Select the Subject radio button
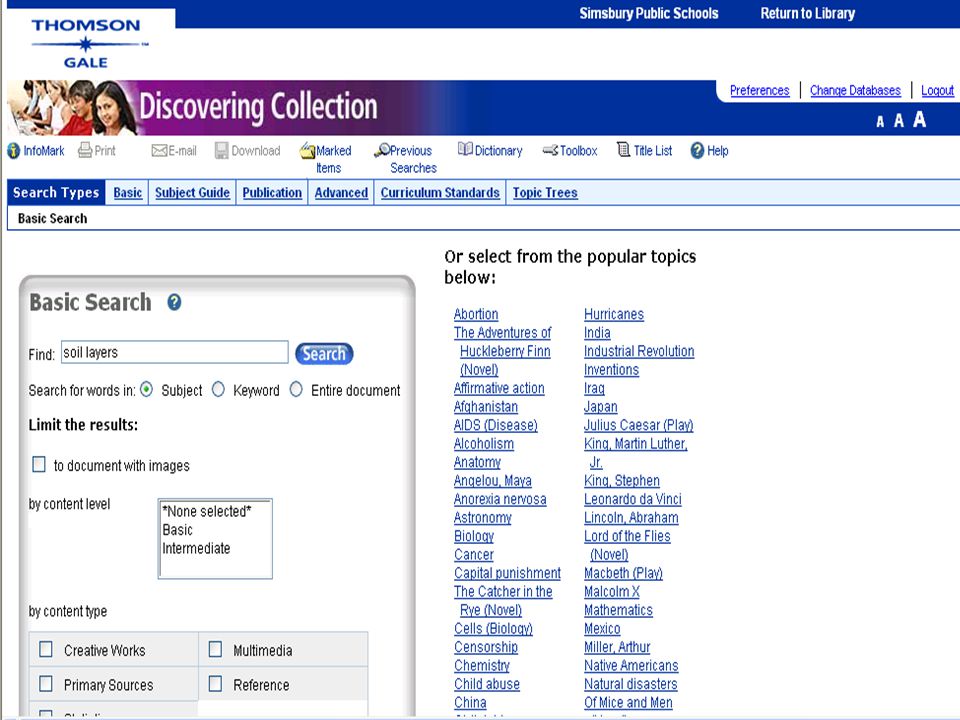Image resolution: width=960 pixels, height=720 pixels. coord(146,389)
